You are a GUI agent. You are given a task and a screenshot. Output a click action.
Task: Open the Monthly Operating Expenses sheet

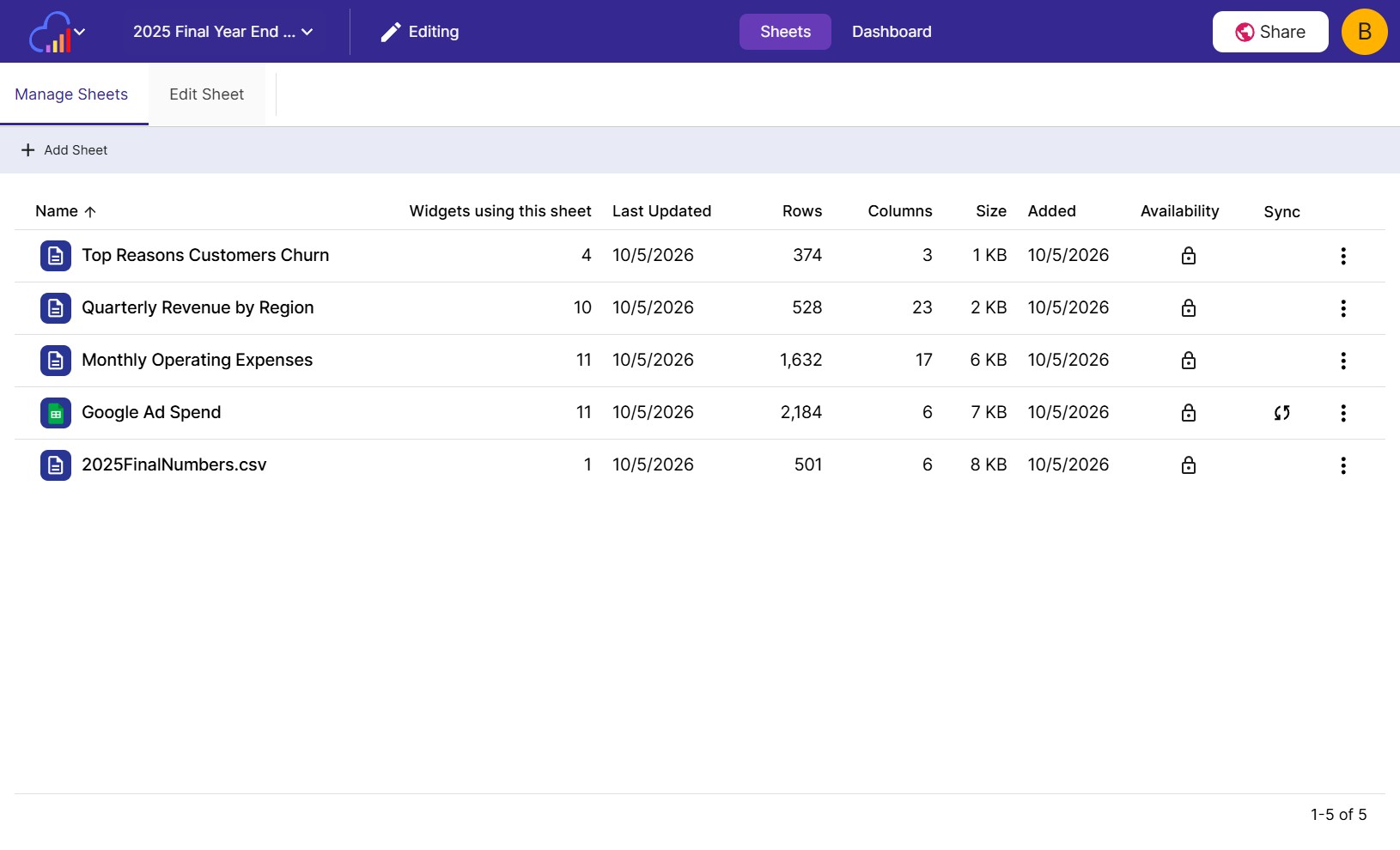click(197, 360)
